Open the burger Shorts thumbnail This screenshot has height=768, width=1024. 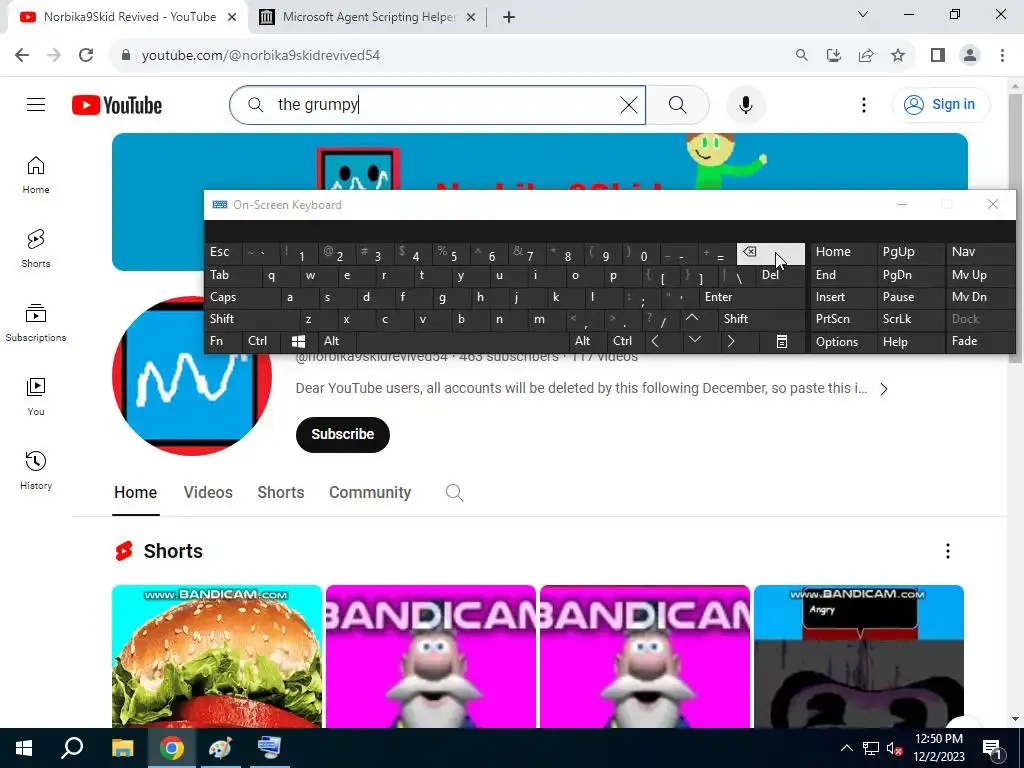(217, 656)
